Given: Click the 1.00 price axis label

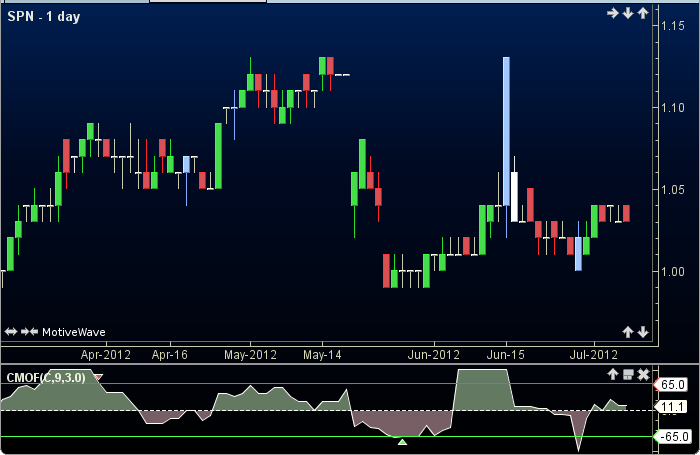Looking at the screenshot, I should point(673,271).
